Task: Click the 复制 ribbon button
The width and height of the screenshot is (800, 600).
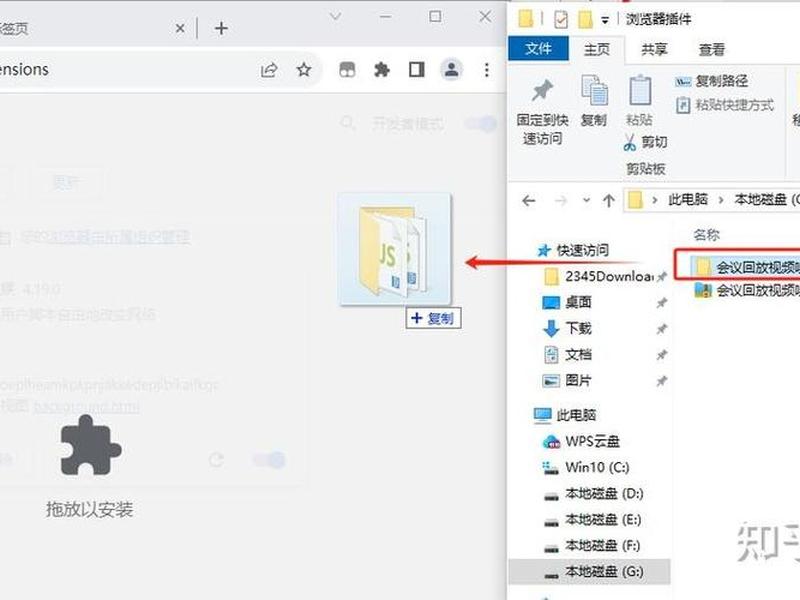Action: point(594,101)
